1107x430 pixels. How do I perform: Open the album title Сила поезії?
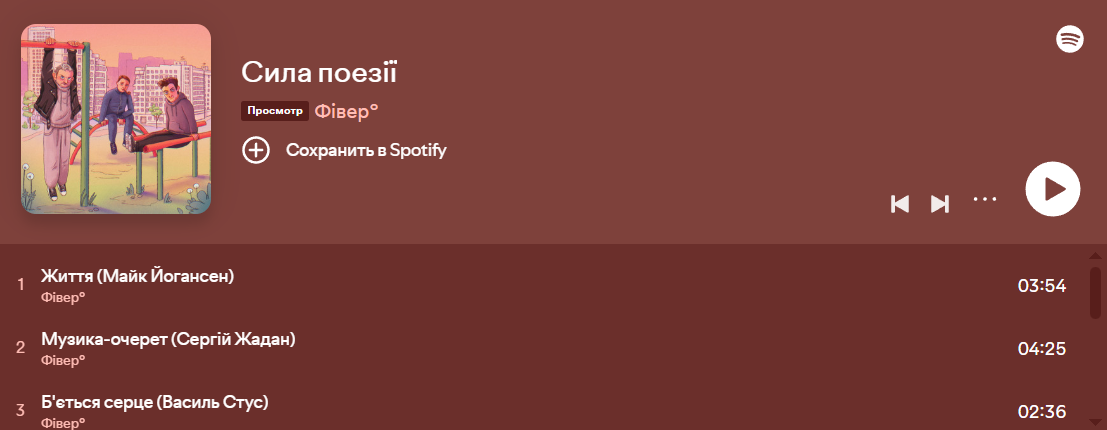click(x=320, y=72)
